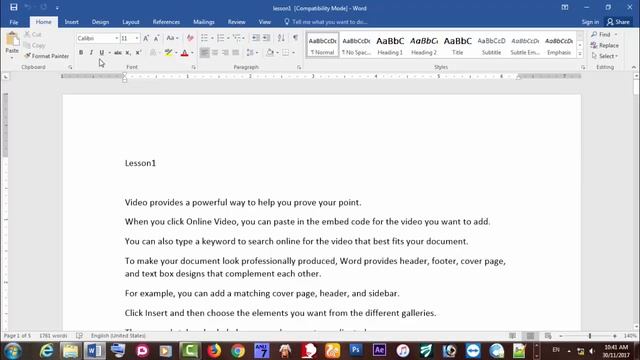Open the Select dropdown
The height and width of the screenshot is (360, 640).
605,56
